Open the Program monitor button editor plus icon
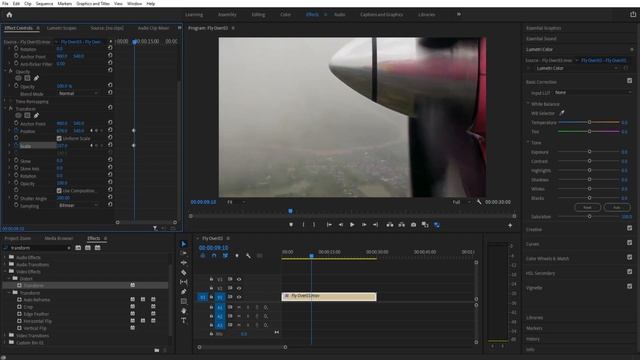The image size is (640, 360). (510, 225)
